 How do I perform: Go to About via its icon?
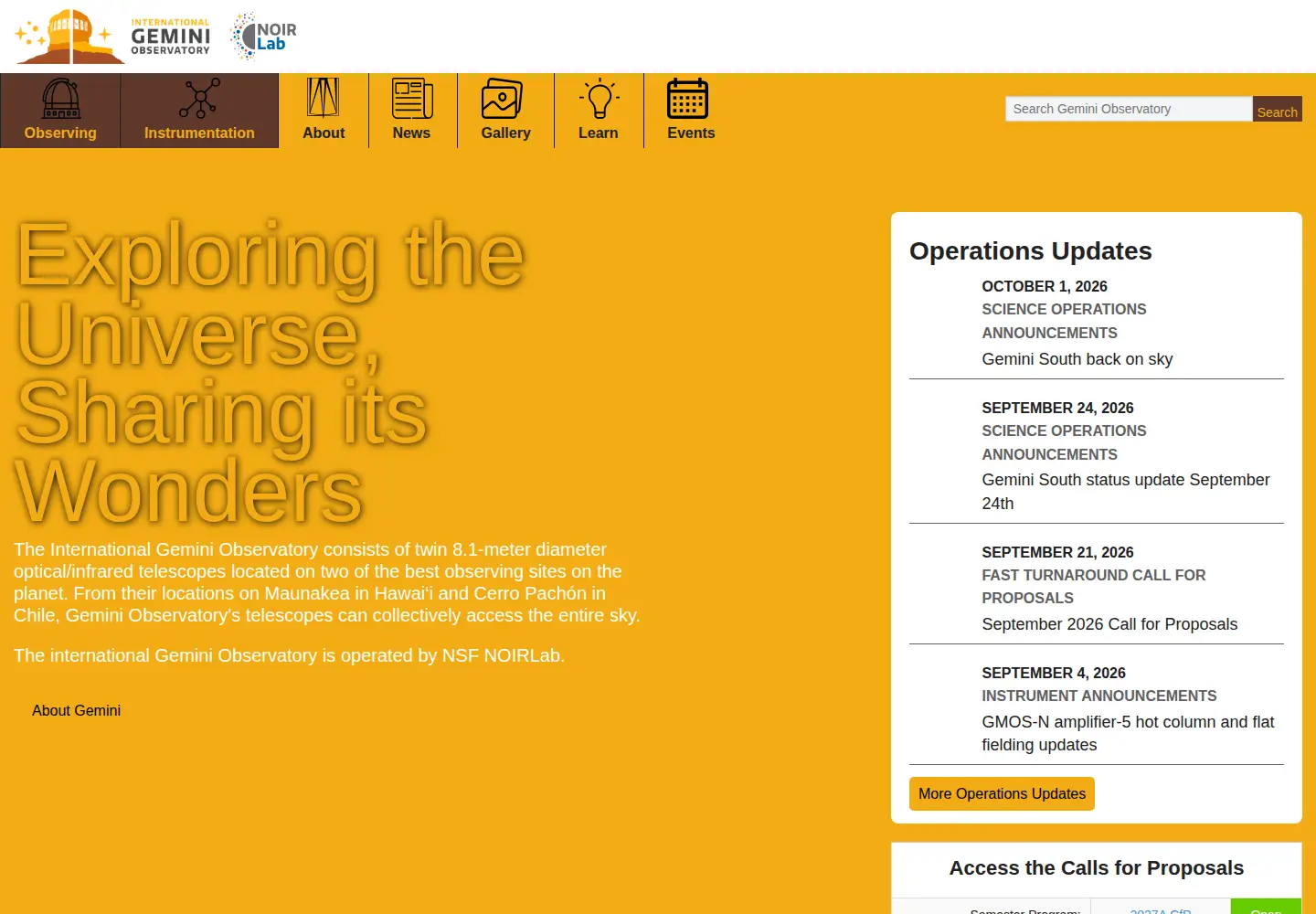[324, 99]
